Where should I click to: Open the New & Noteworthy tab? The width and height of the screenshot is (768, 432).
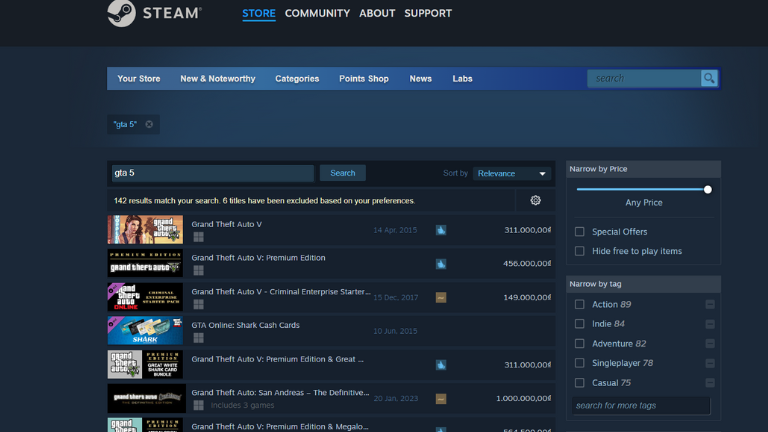217,79
